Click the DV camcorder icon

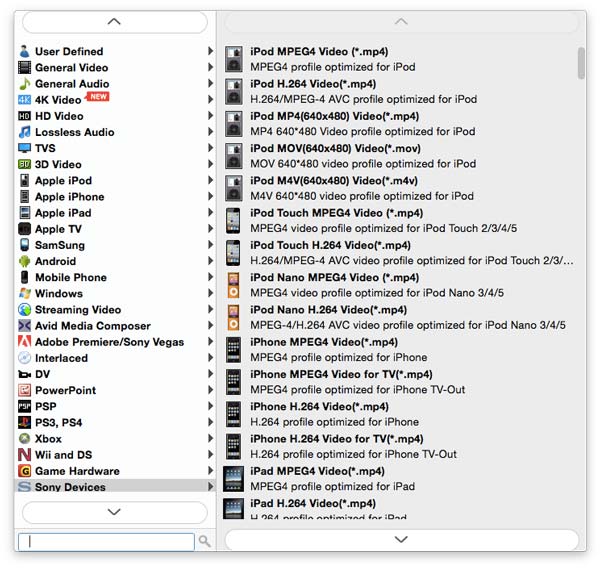tap(24, 374)
